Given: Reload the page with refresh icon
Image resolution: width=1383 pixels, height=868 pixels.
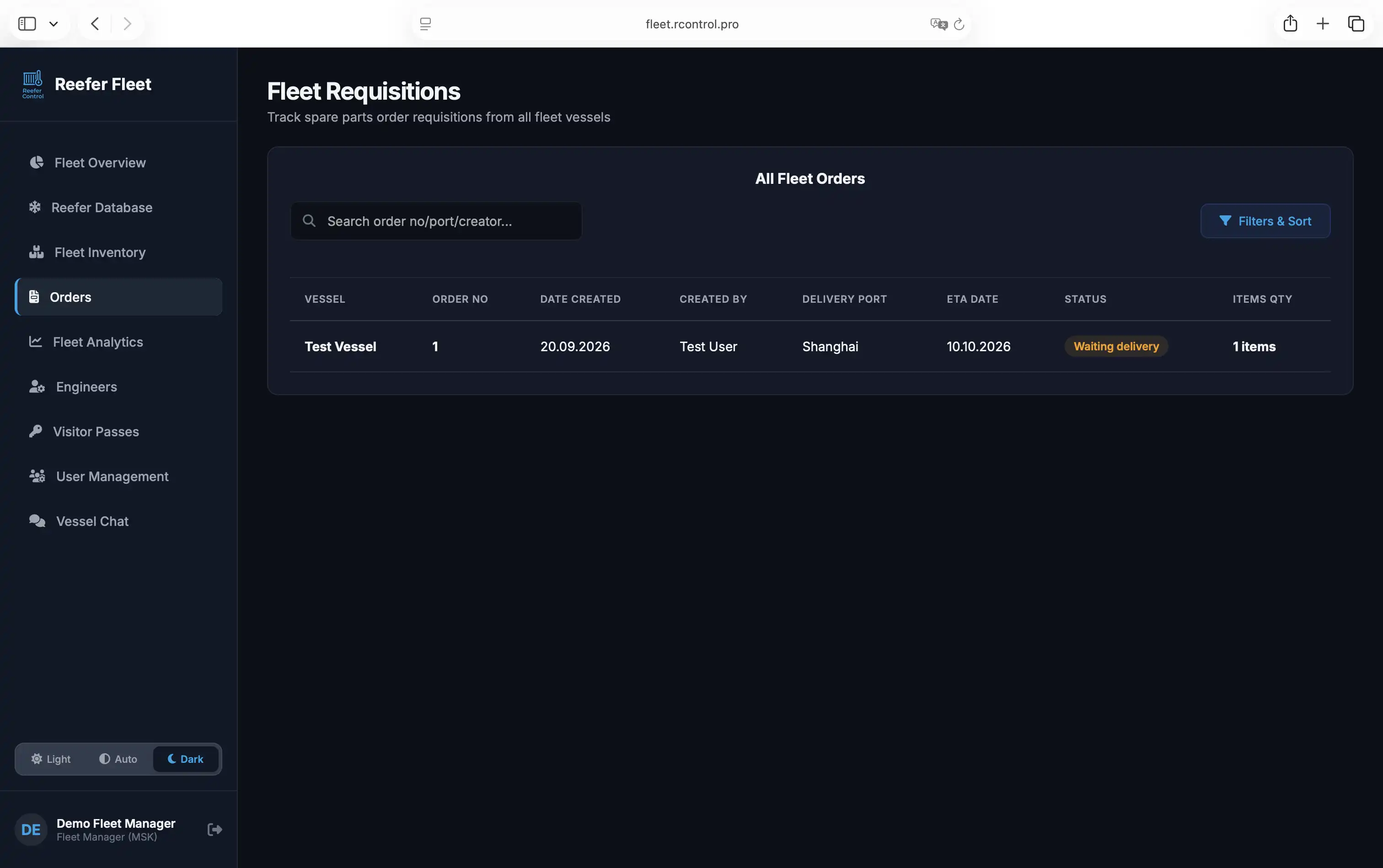Looking at the screenshot, I should (959, 23).
